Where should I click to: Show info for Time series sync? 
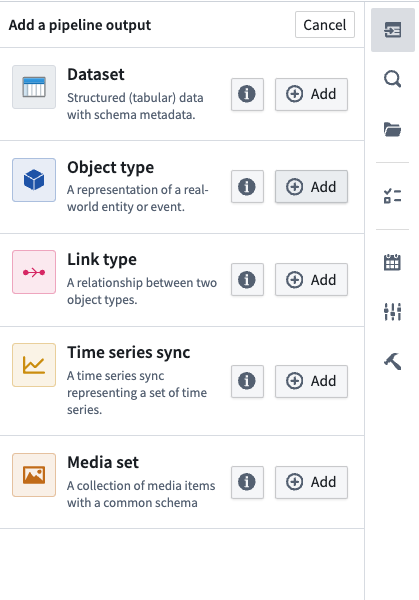click(247, 381)
